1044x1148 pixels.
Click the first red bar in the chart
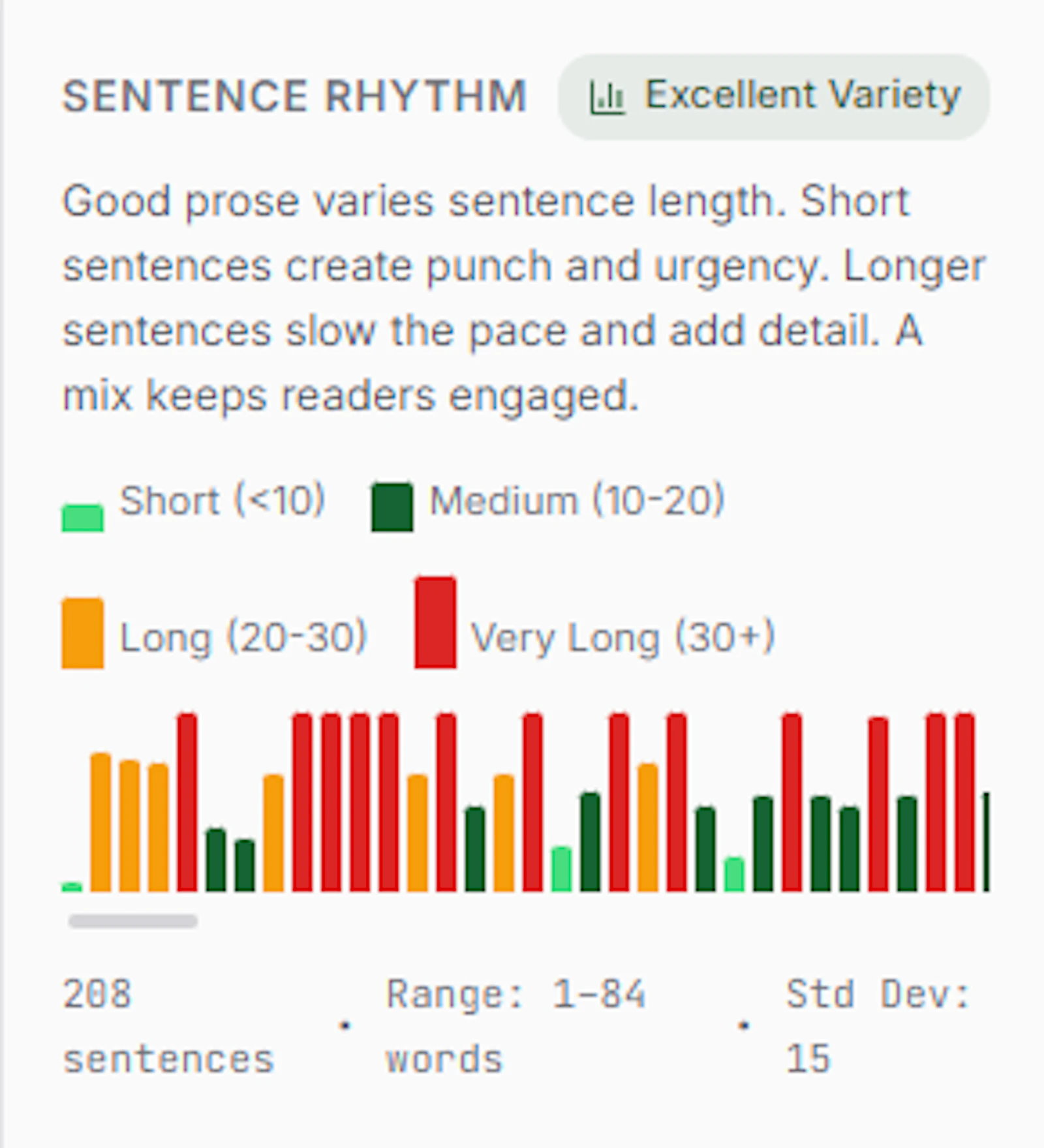pos(187,802)
